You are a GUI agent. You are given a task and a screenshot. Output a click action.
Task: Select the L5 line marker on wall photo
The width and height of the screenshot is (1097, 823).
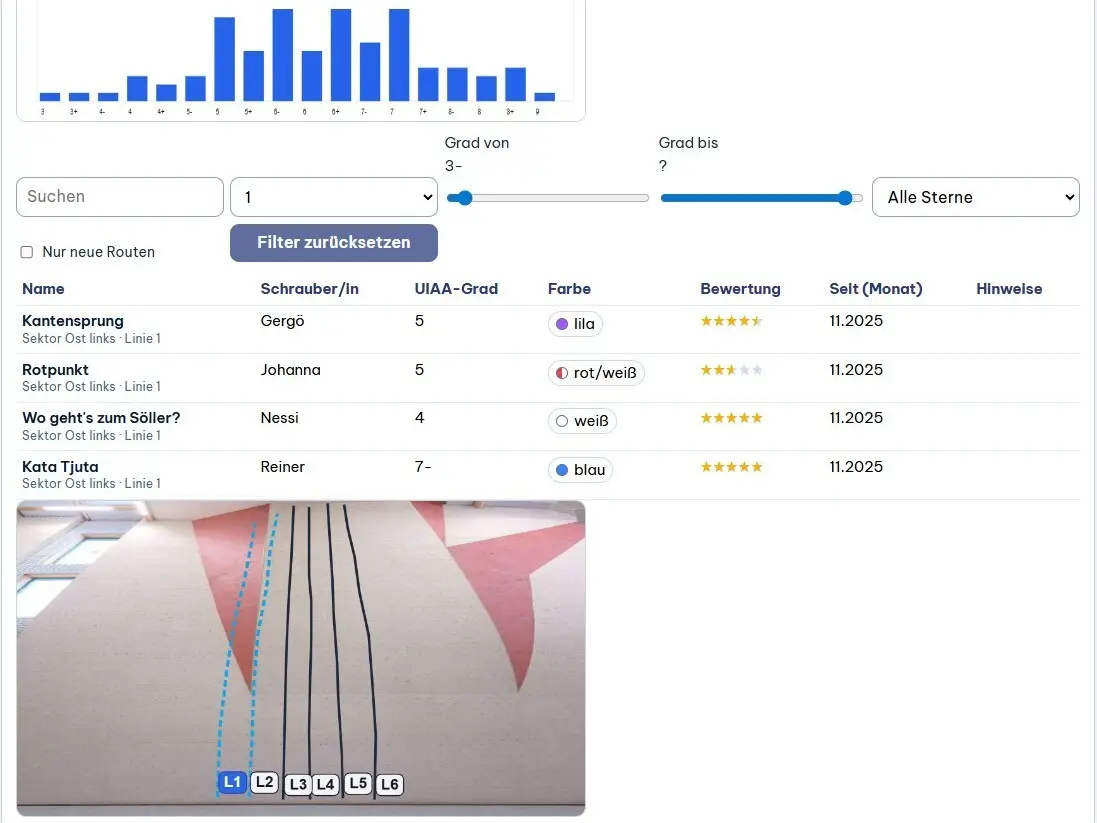pyautogui.click(x=358, y=783)
